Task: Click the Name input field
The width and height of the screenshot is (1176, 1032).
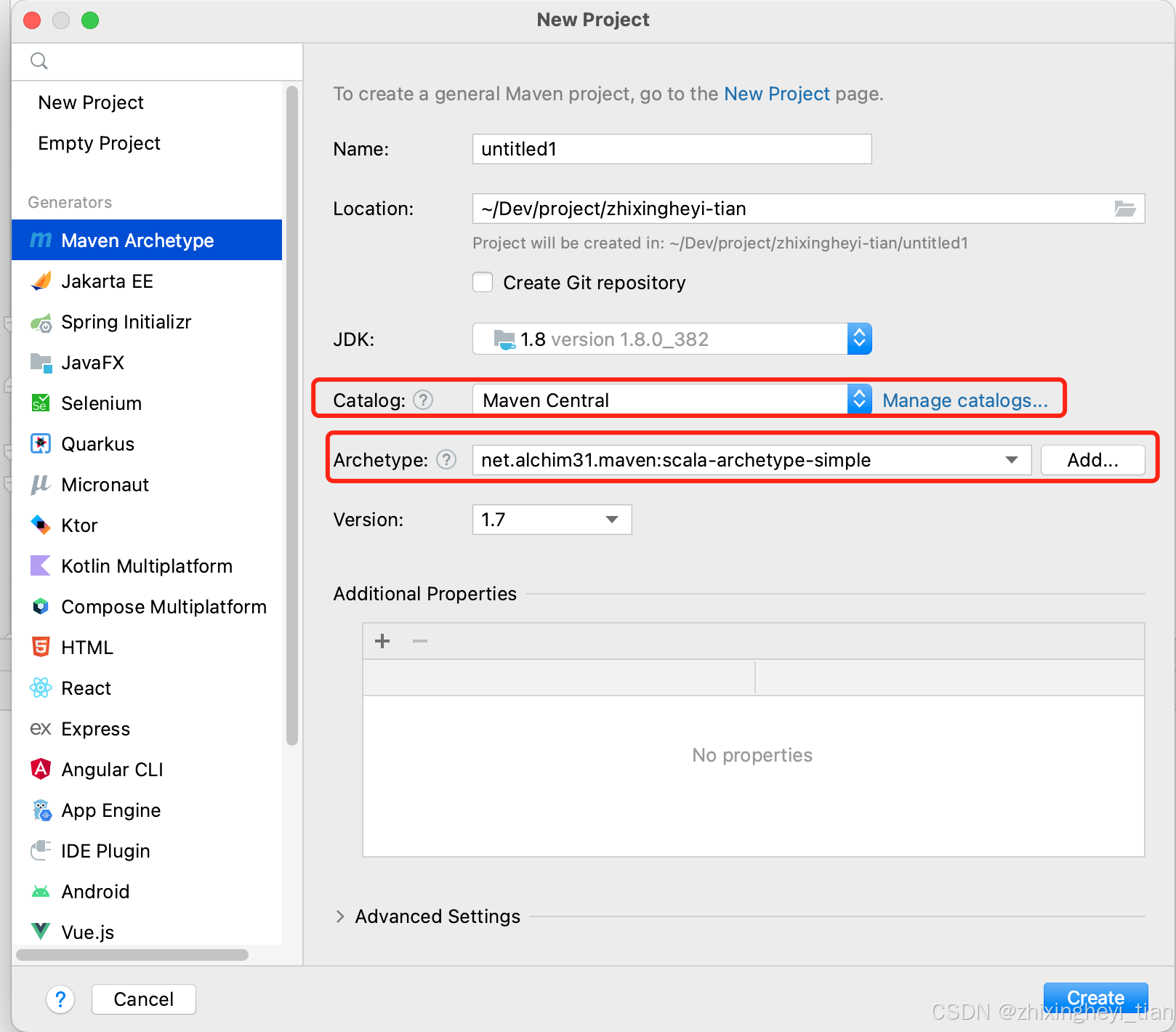Action: tap(672, 149)
